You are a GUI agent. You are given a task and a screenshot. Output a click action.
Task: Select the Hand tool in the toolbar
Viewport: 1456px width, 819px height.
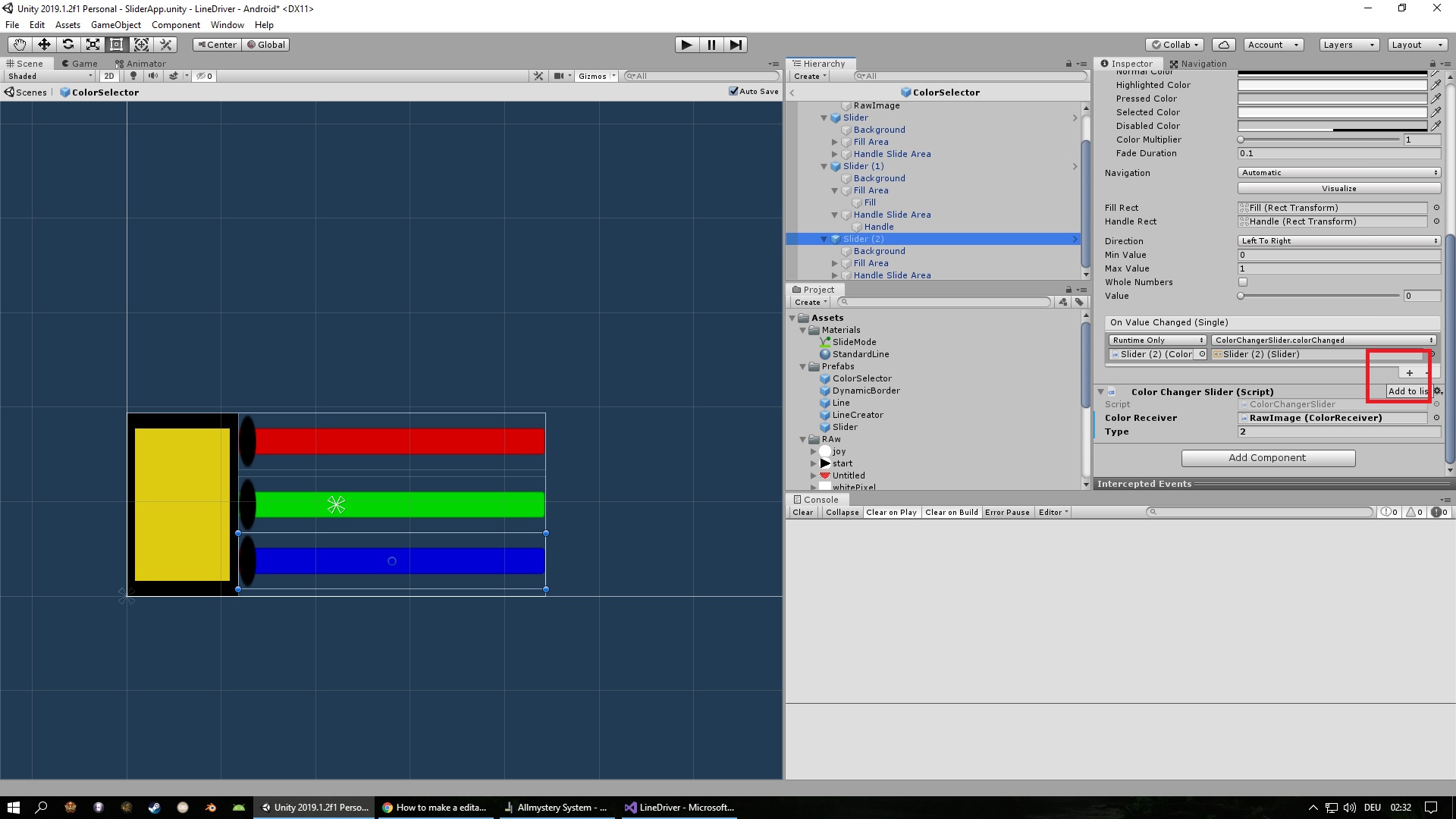[19, 44]
